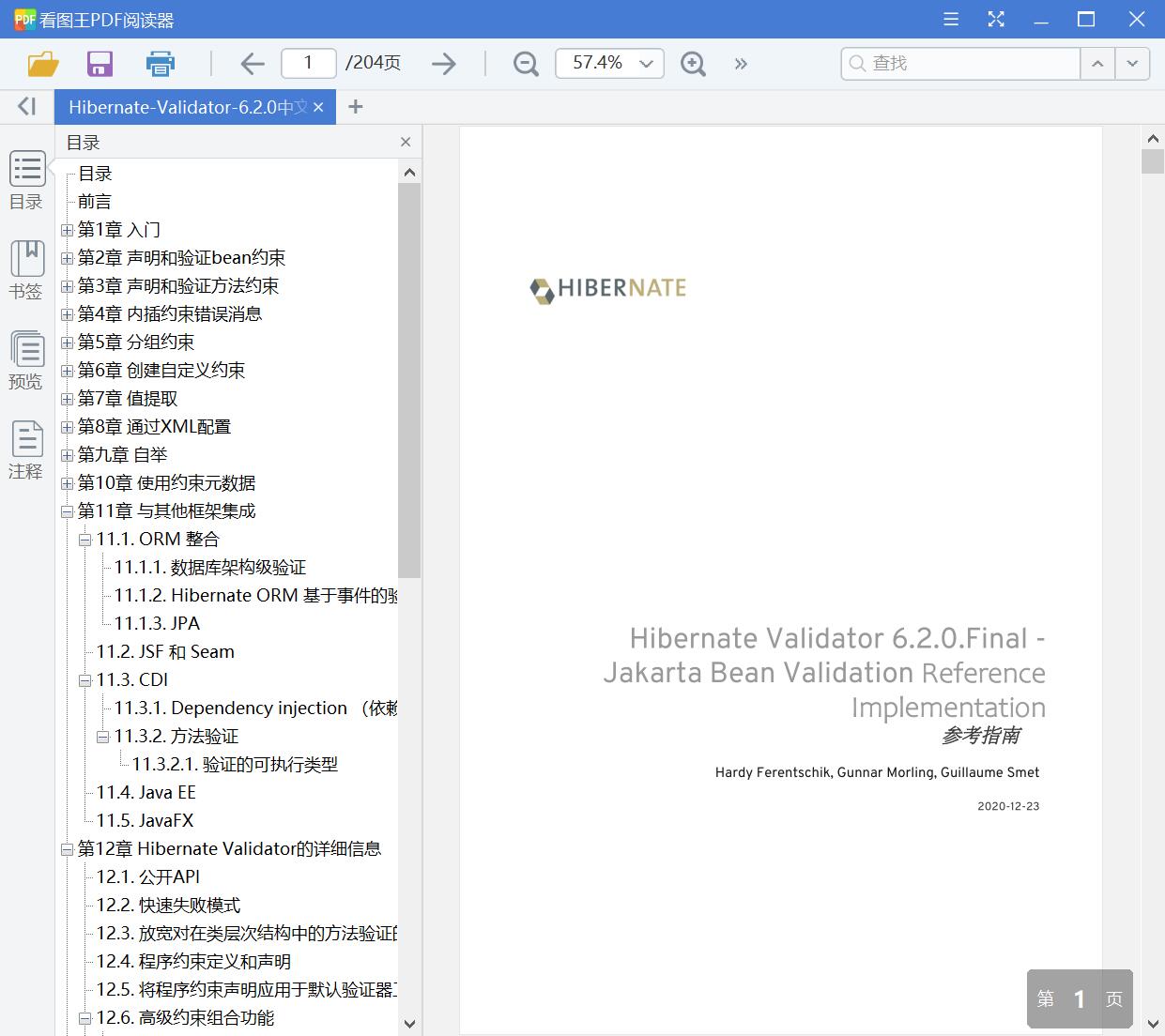This screenshot has width=1165, height=1036.
Task: Jump to 12.1. 公开API entry
Action: 147,877
